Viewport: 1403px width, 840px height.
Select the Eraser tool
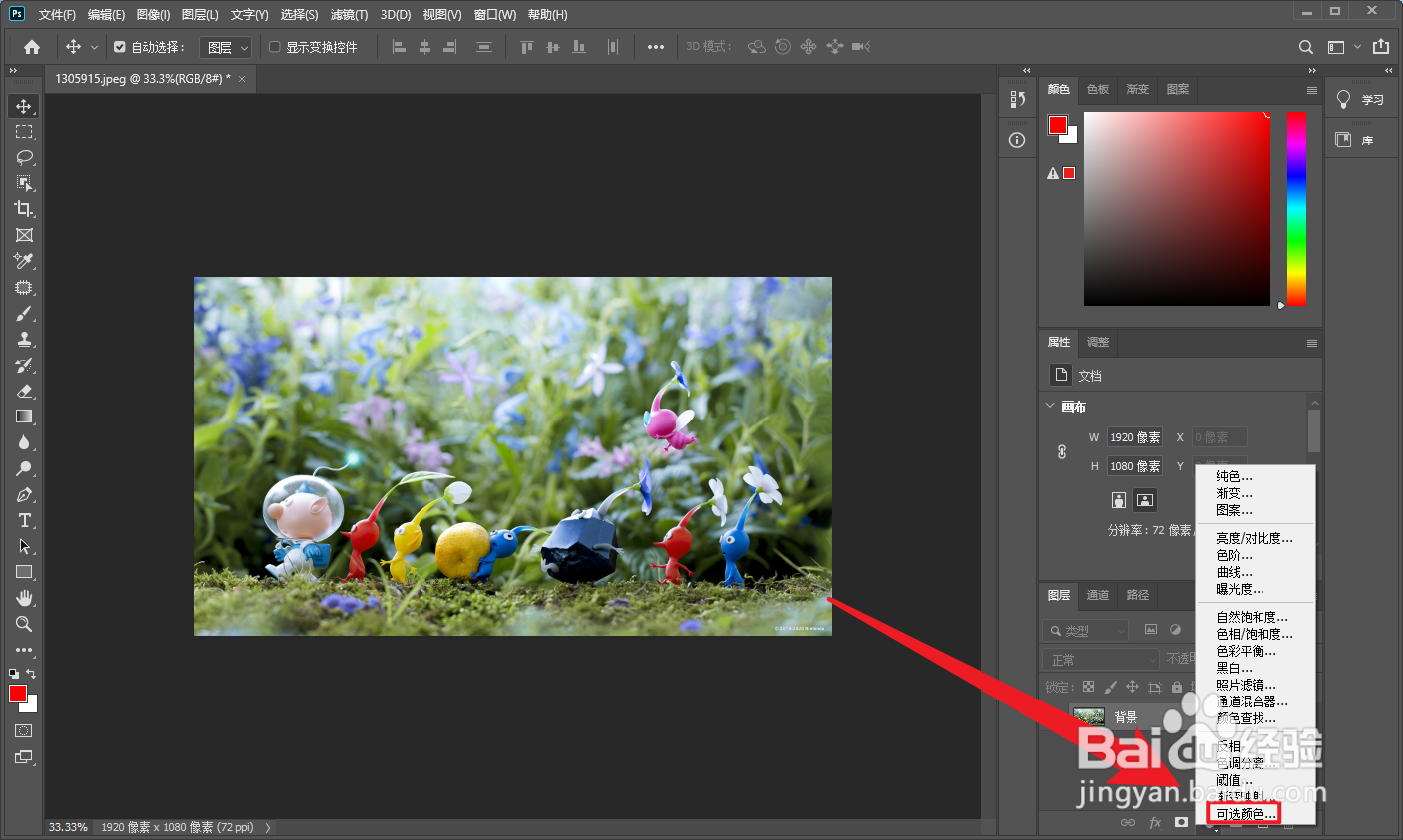click(x=24, y=391)
